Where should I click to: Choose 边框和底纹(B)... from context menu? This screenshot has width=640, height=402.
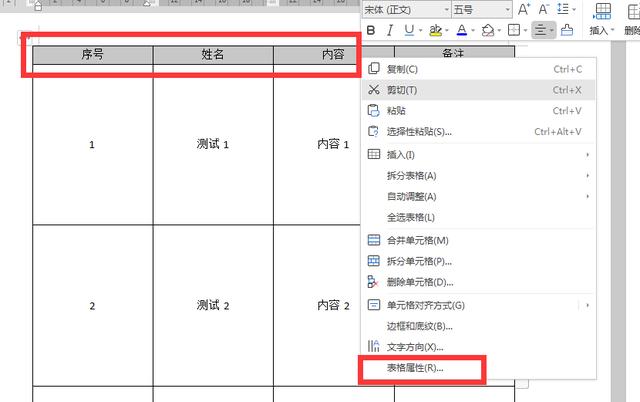(478, 326)
